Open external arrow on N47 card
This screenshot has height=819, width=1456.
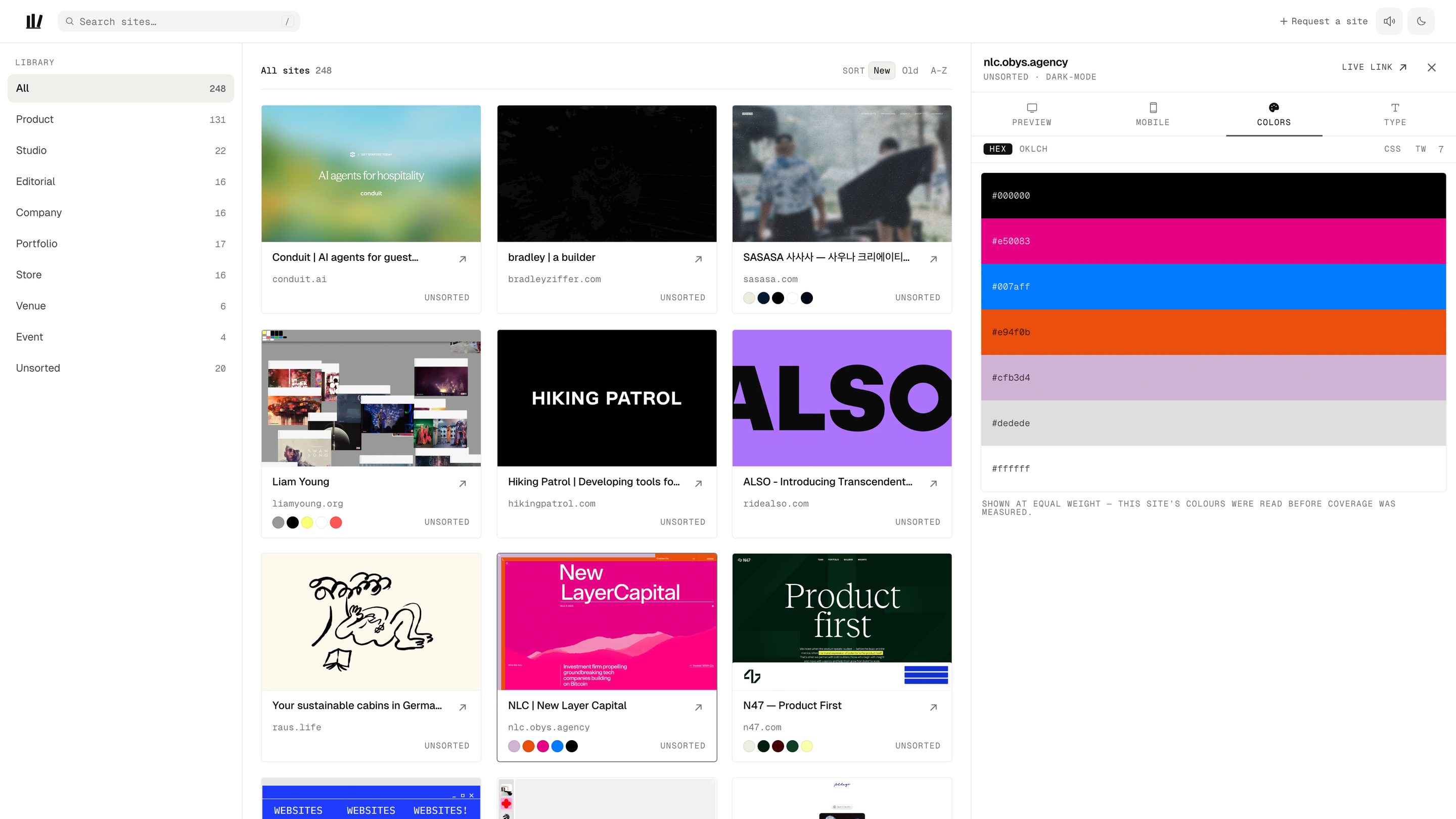tap(933, 707)
